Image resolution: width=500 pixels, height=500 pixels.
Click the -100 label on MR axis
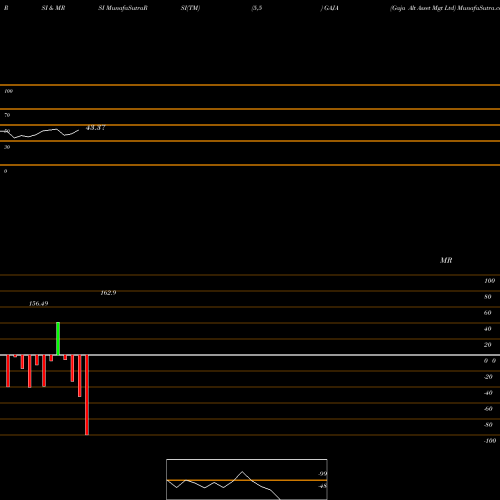(x=490, y=441)
